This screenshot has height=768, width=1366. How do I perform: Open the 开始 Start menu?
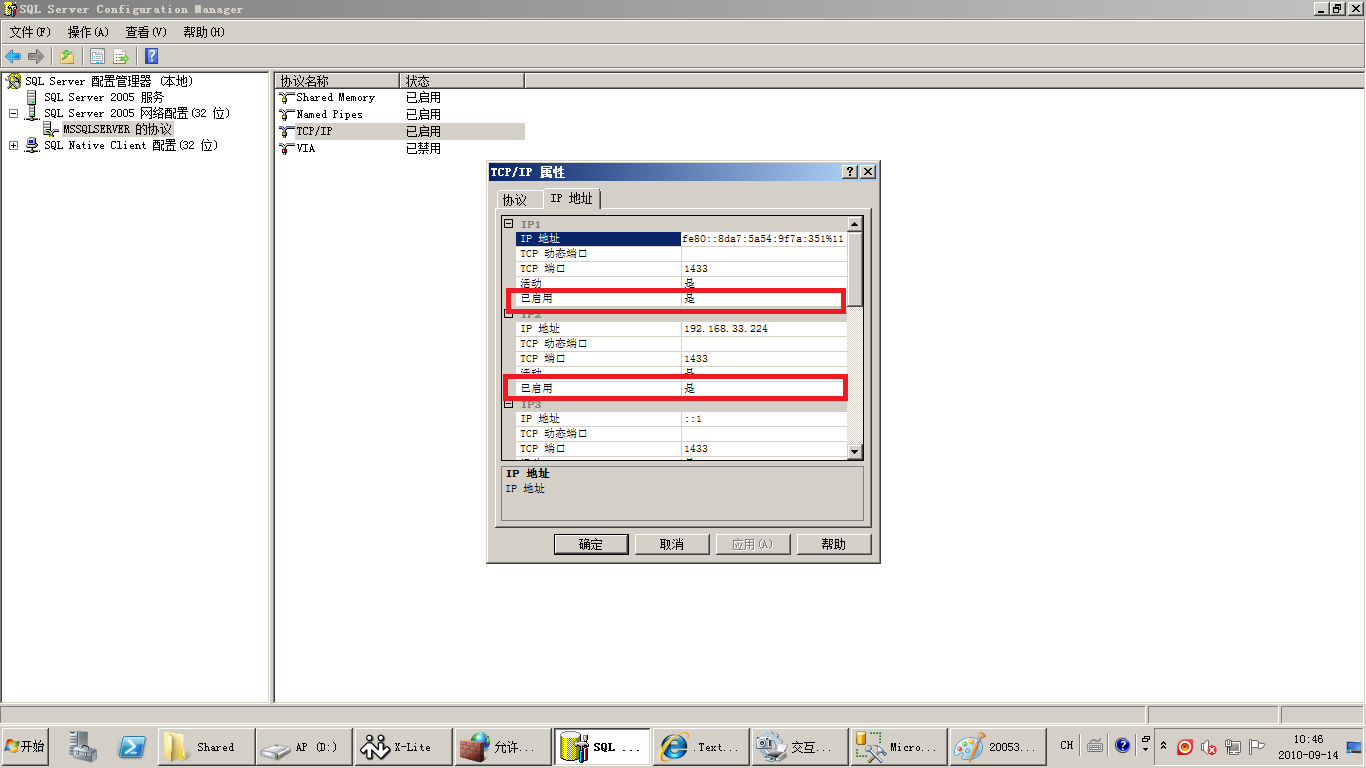point(25,747)
